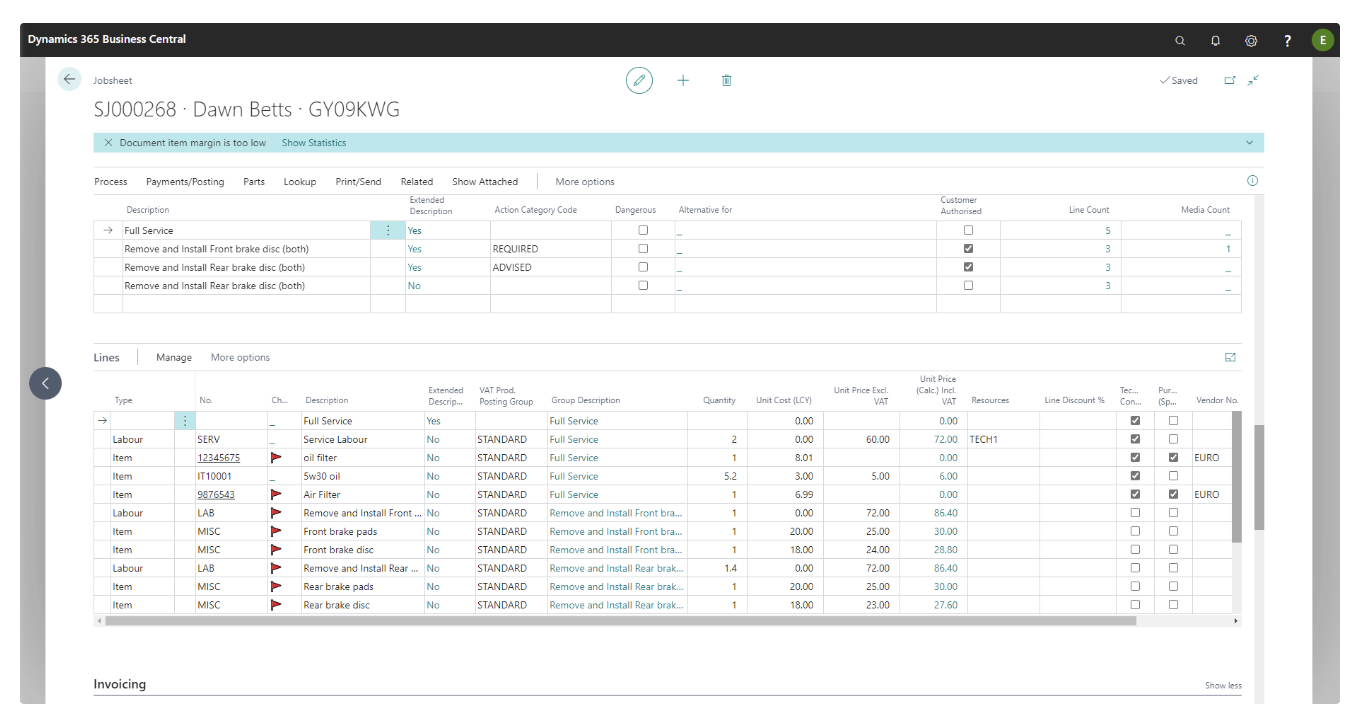Open the Payments/Posting menu
This screenshot has width=1362, height=722.
[x=185, y=182]
